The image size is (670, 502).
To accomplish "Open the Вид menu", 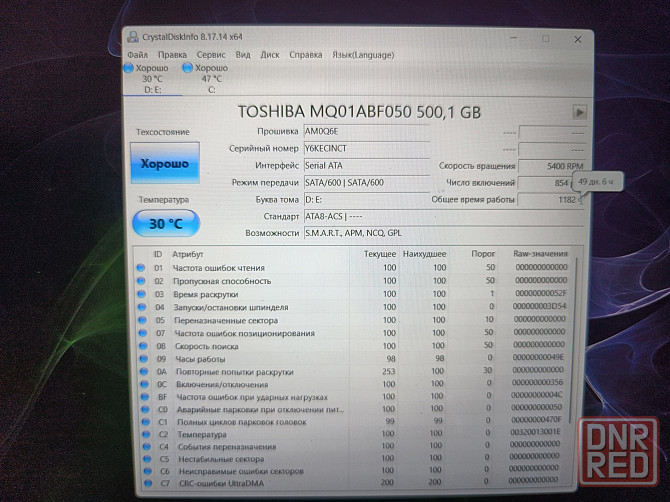I will coord(243,55).
